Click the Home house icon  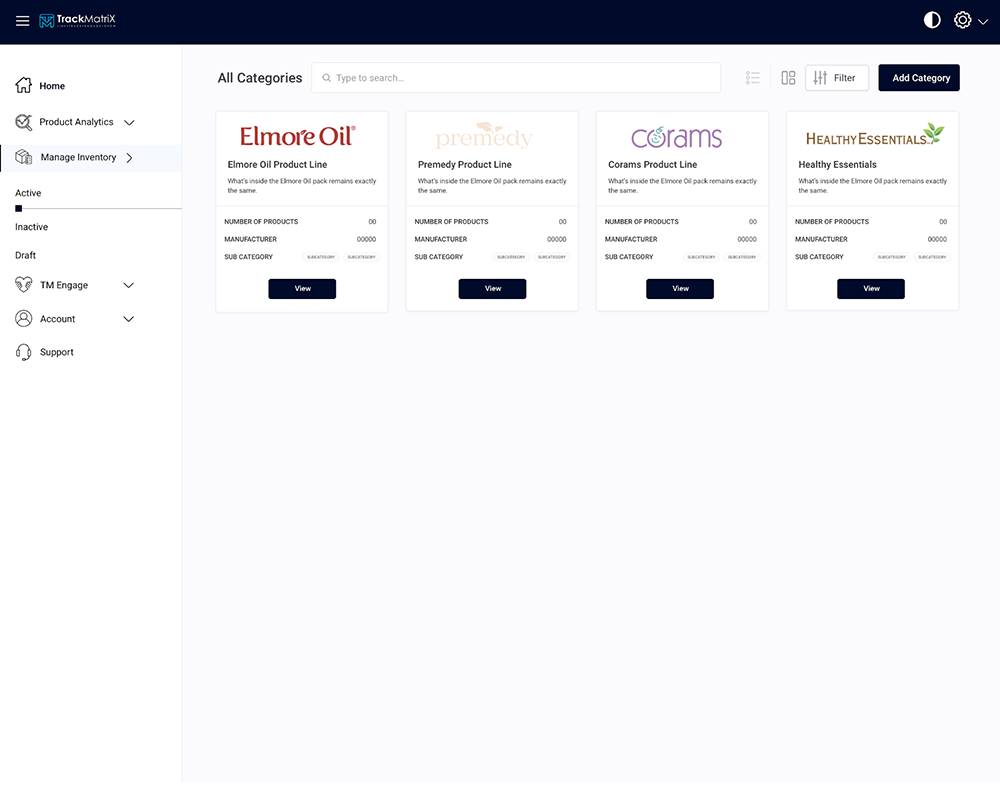coord(24,85)
